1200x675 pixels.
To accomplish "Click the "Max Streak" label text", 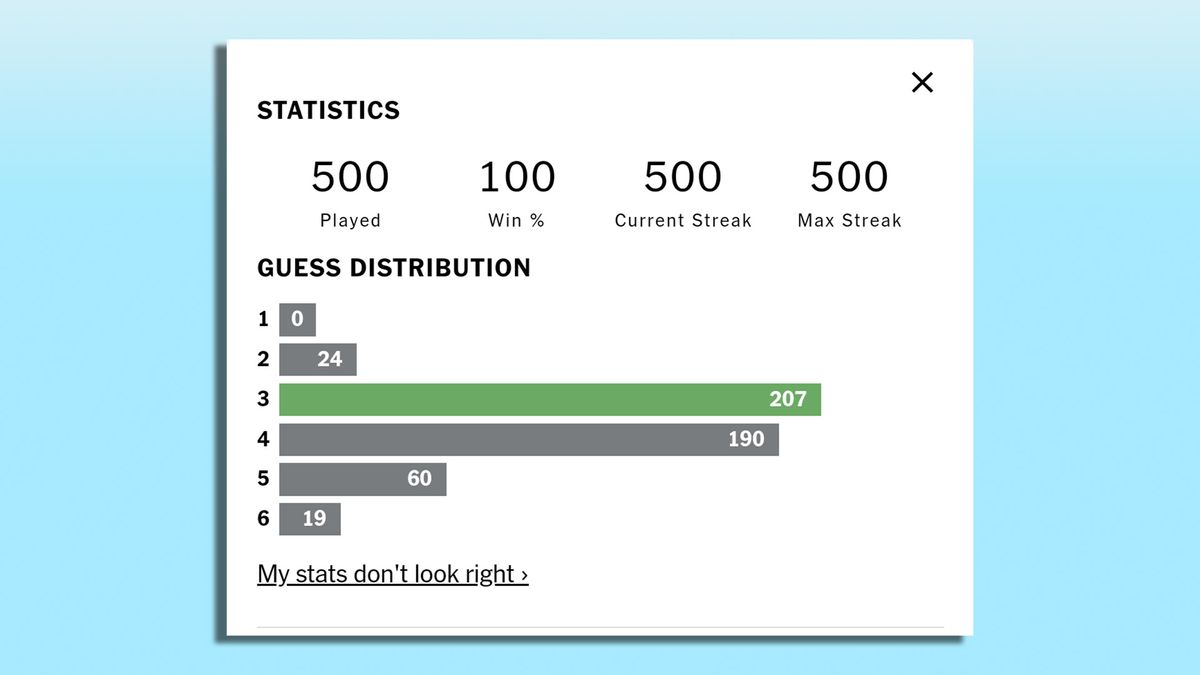I will [x=849, y=221].
